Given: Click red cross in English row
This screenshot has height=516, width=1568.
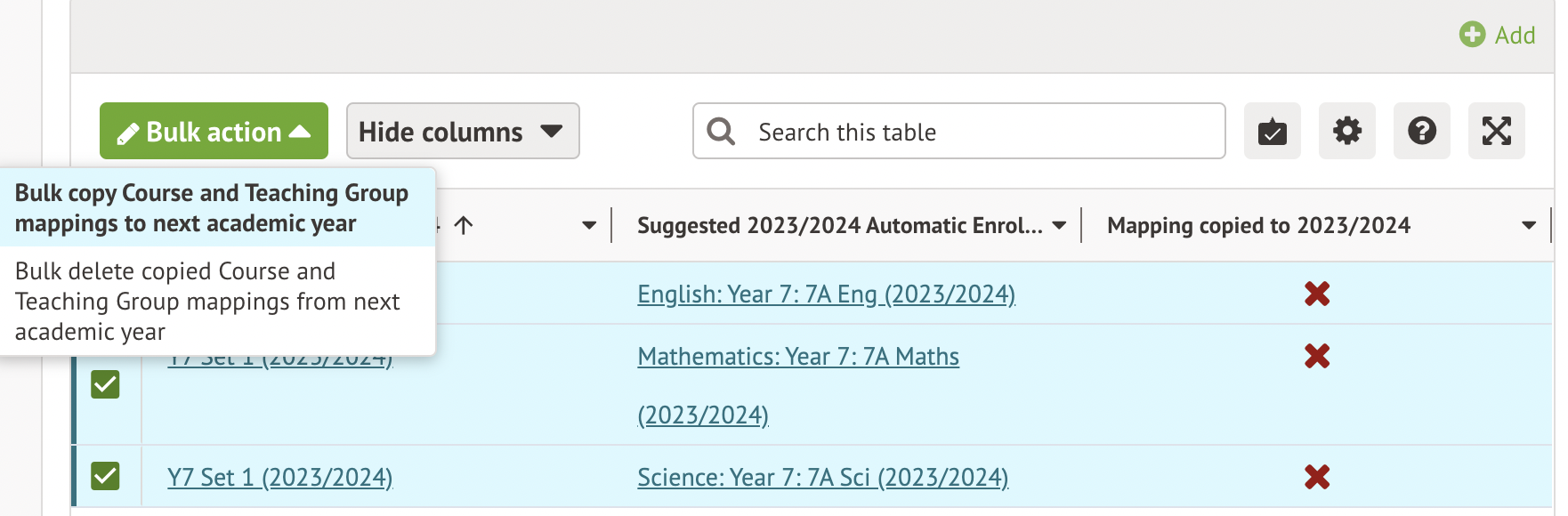Looking at the screenshot, I should (1316, 294).
